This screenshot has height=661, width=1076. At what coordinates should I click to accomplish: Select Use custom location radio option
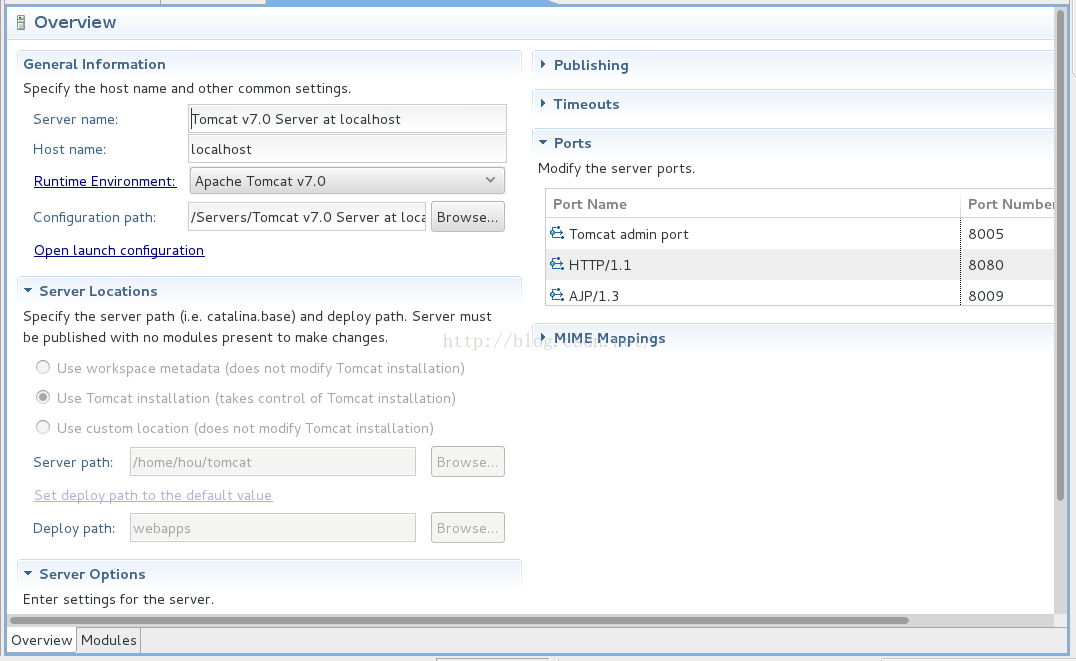43,428
